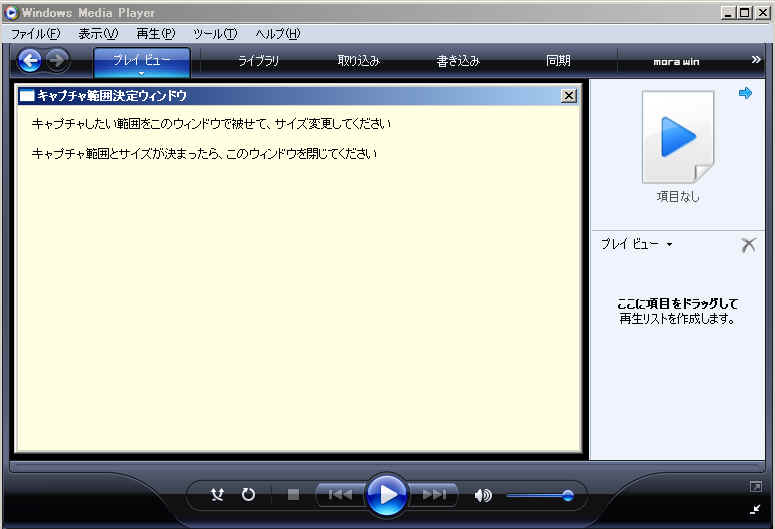Start playback with the Play button

(387, 494)
